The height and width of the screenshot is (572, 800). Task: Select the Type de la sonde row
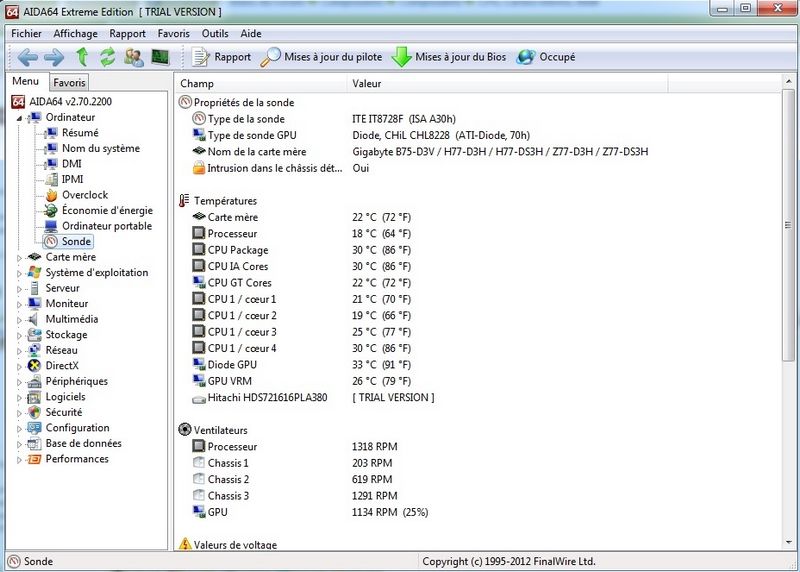324,119
